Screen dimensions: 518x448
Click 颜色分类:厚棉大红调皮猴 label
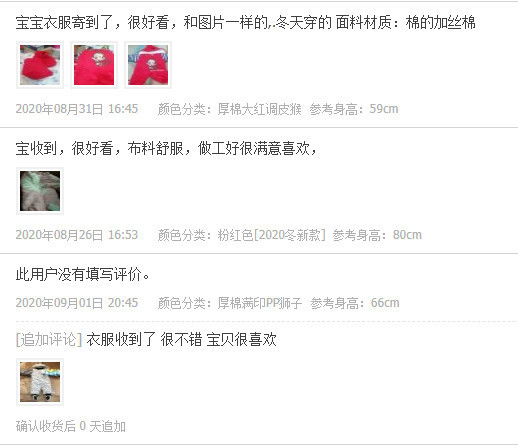click(230, 109)
